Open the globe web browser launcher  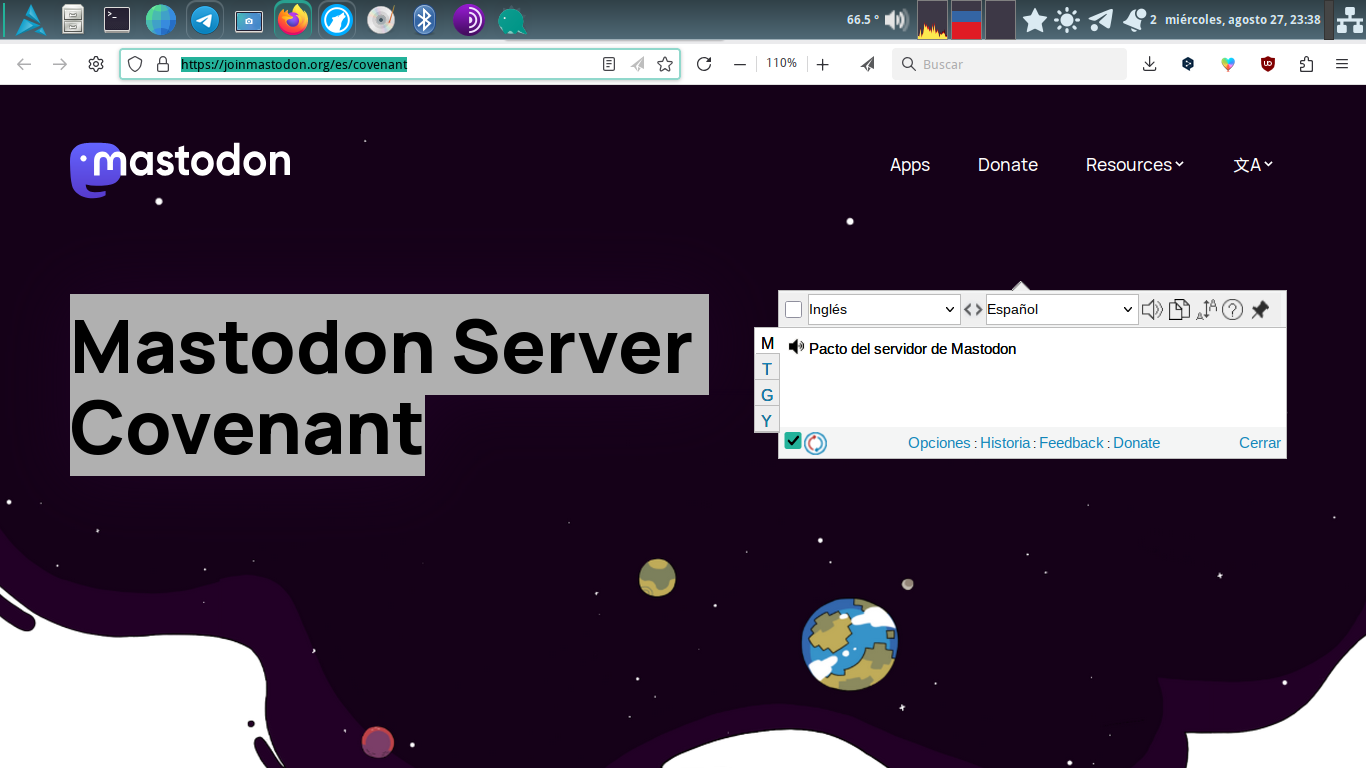161,19
